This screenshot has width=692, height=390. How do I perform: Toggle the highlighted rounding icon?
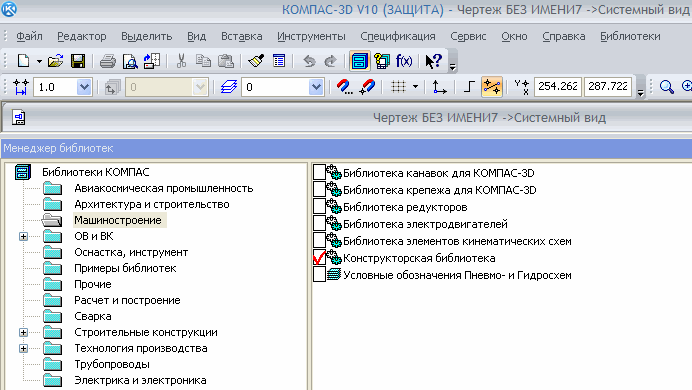(492, 87)
